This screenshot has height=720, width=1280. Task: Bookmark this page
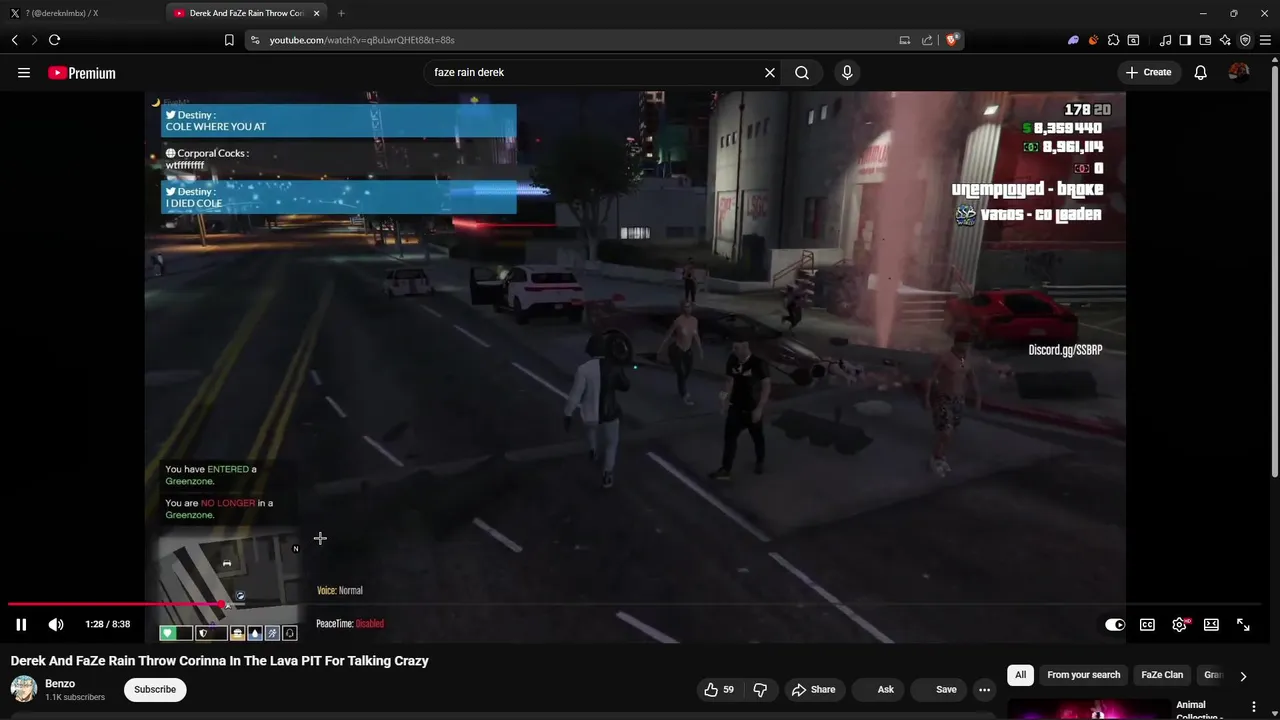point(229,40)
